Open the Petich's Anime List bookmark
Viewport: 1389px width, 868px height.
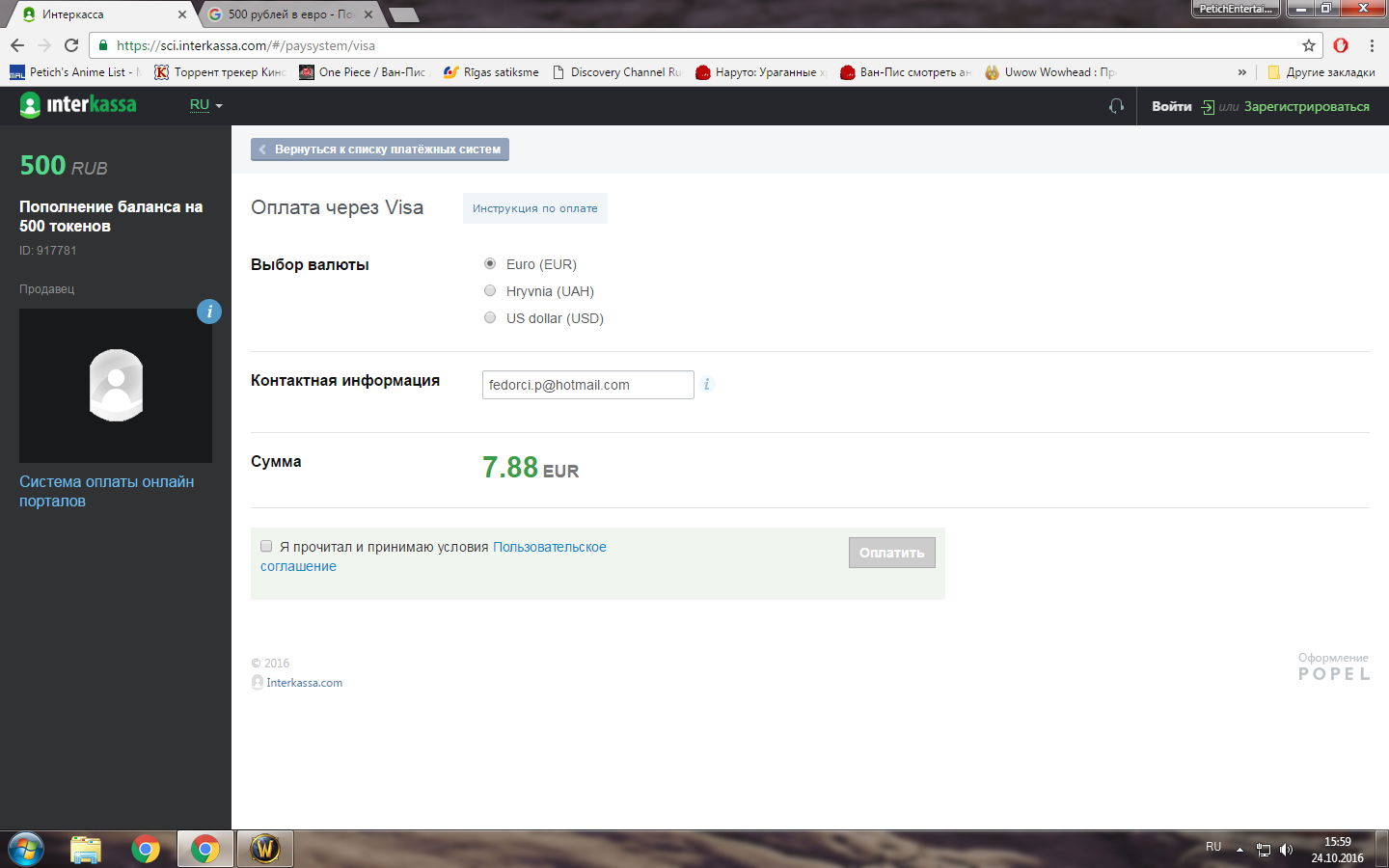point(75,72)
